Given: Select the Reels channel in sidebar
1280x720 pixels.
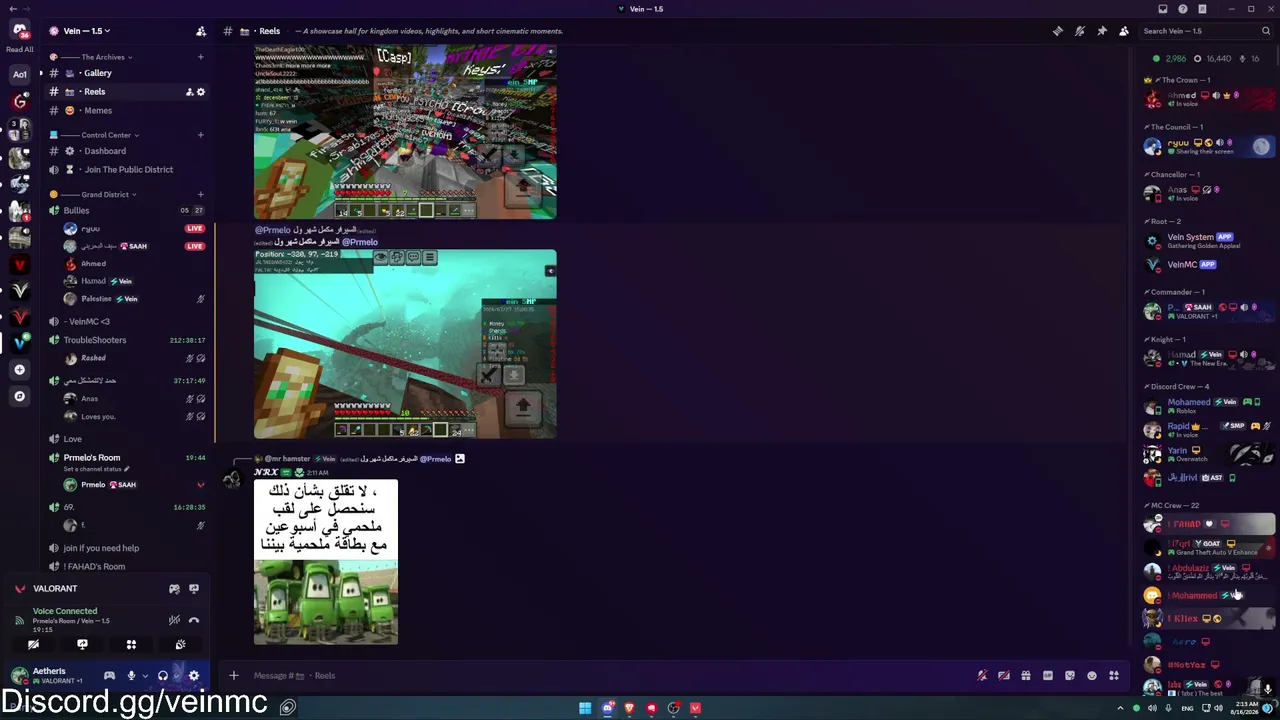Looking at the screenshot, I should click(x=125, y=92).
